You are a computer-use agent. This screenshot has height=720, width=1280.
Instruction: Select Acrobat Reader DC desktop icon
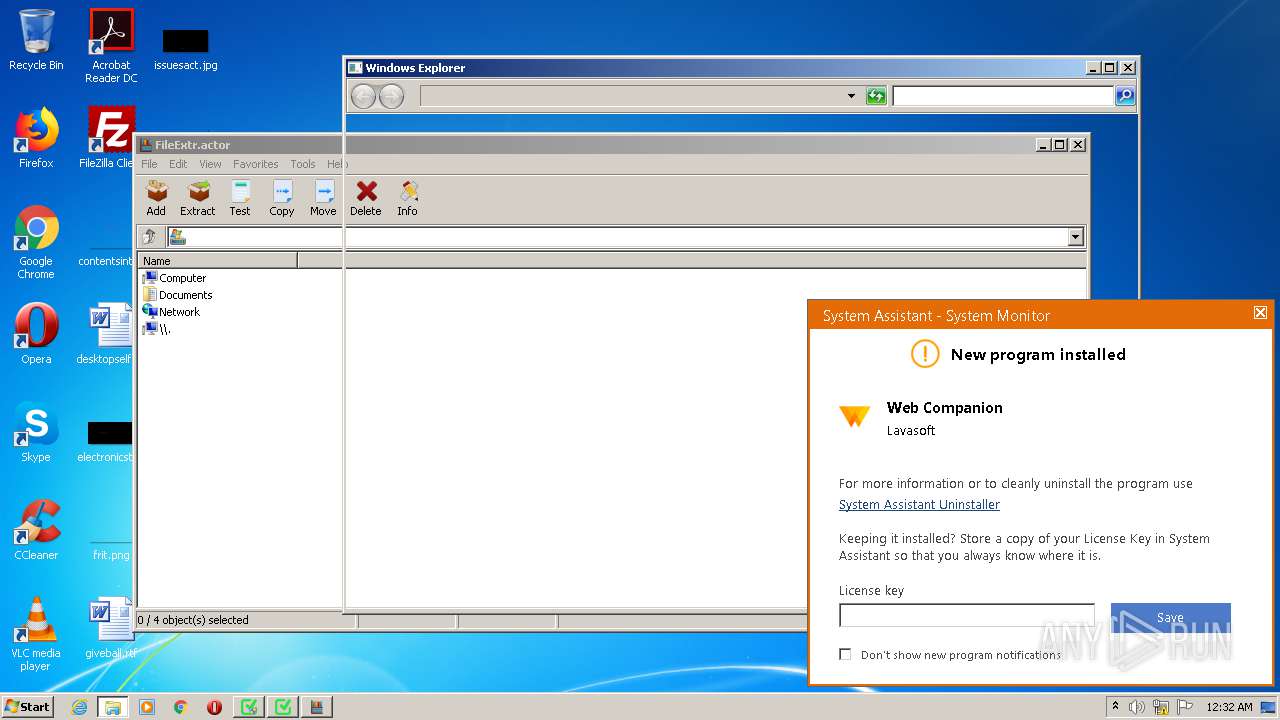pos(111,46)
